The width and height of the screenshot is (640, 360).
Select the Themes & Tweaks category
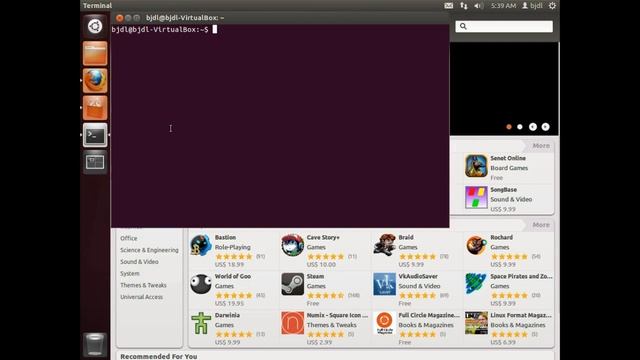click(x=143, y=285)
